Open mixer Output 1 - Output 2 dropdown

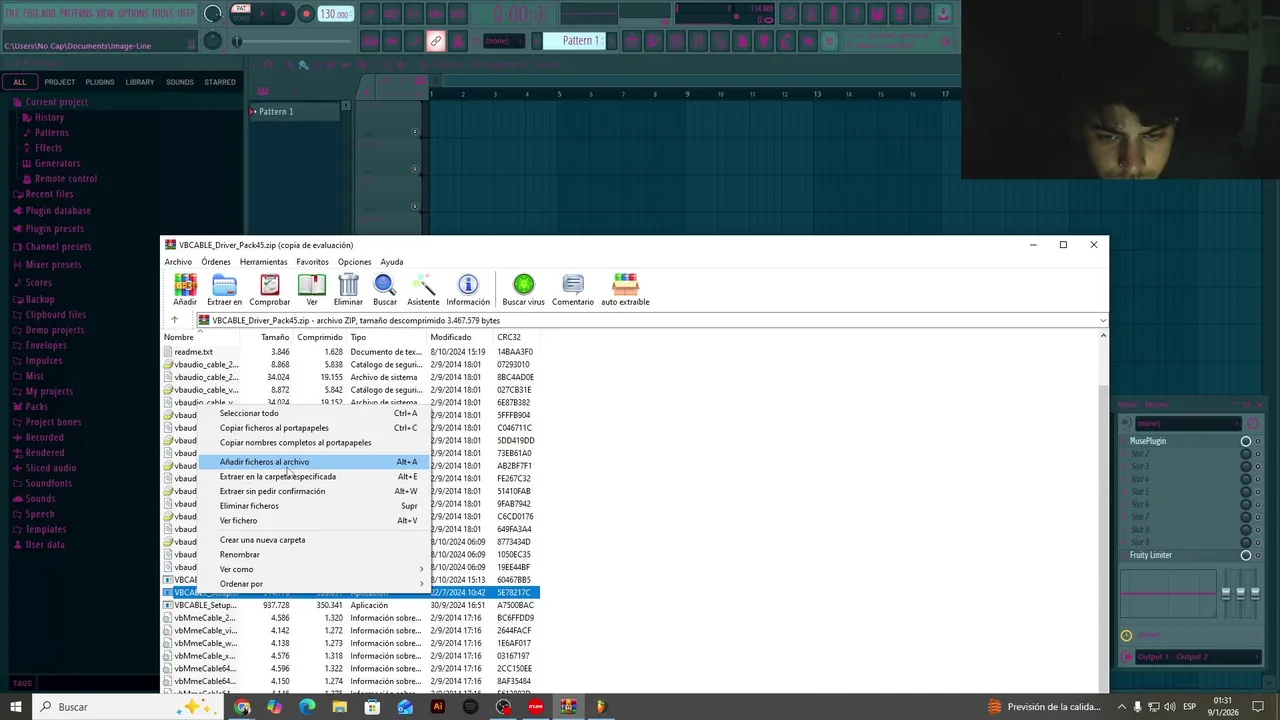(1191, 657)
